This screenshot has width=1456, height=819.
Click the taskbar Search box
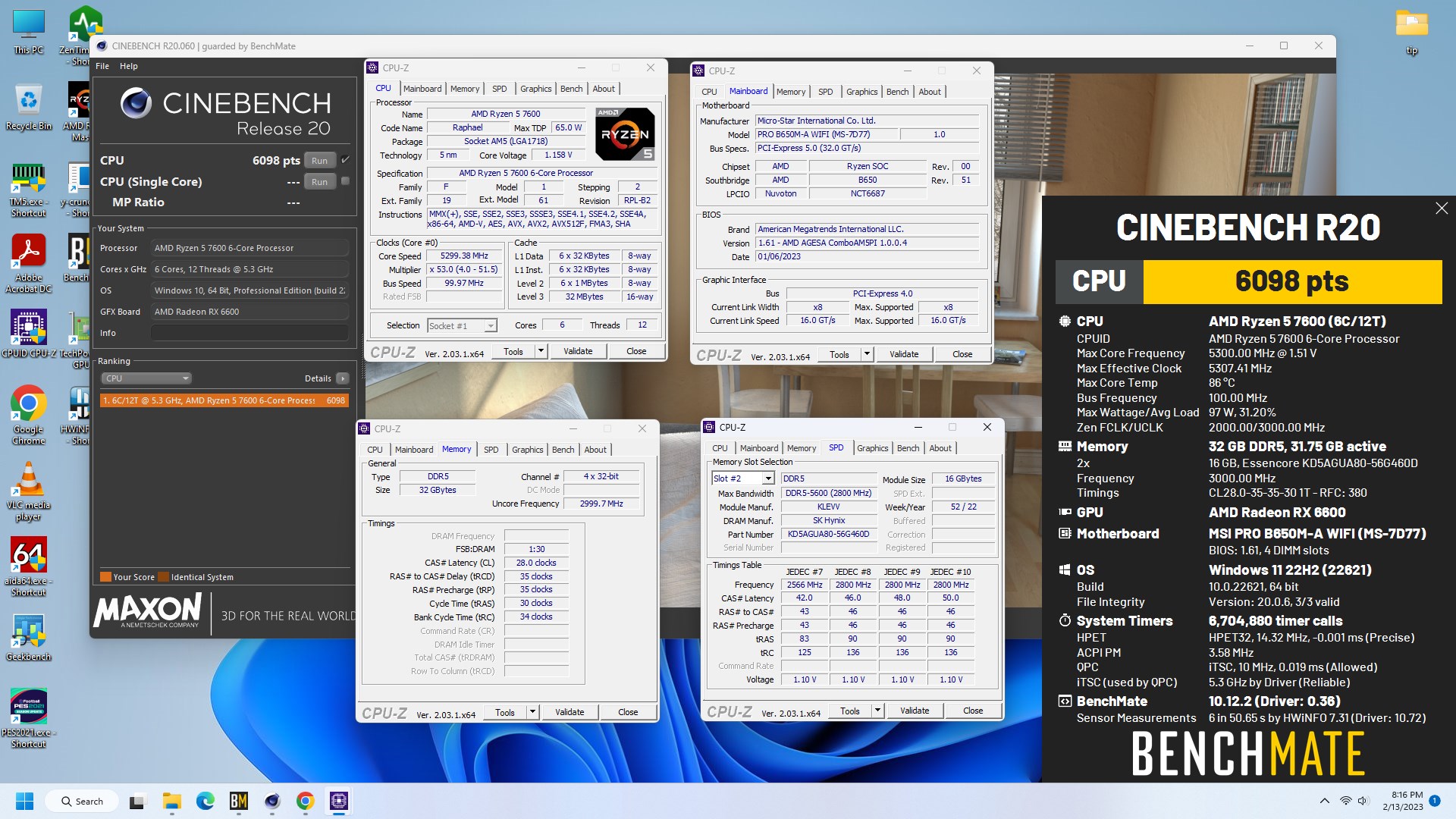click(x=82, y=801)
